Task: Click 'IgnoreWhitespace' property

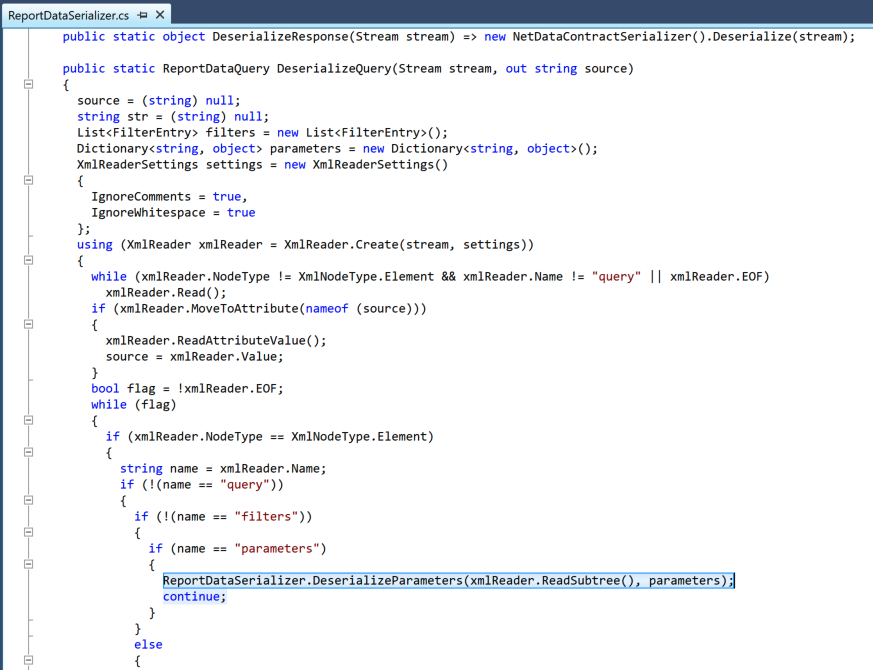Action: 148,213
